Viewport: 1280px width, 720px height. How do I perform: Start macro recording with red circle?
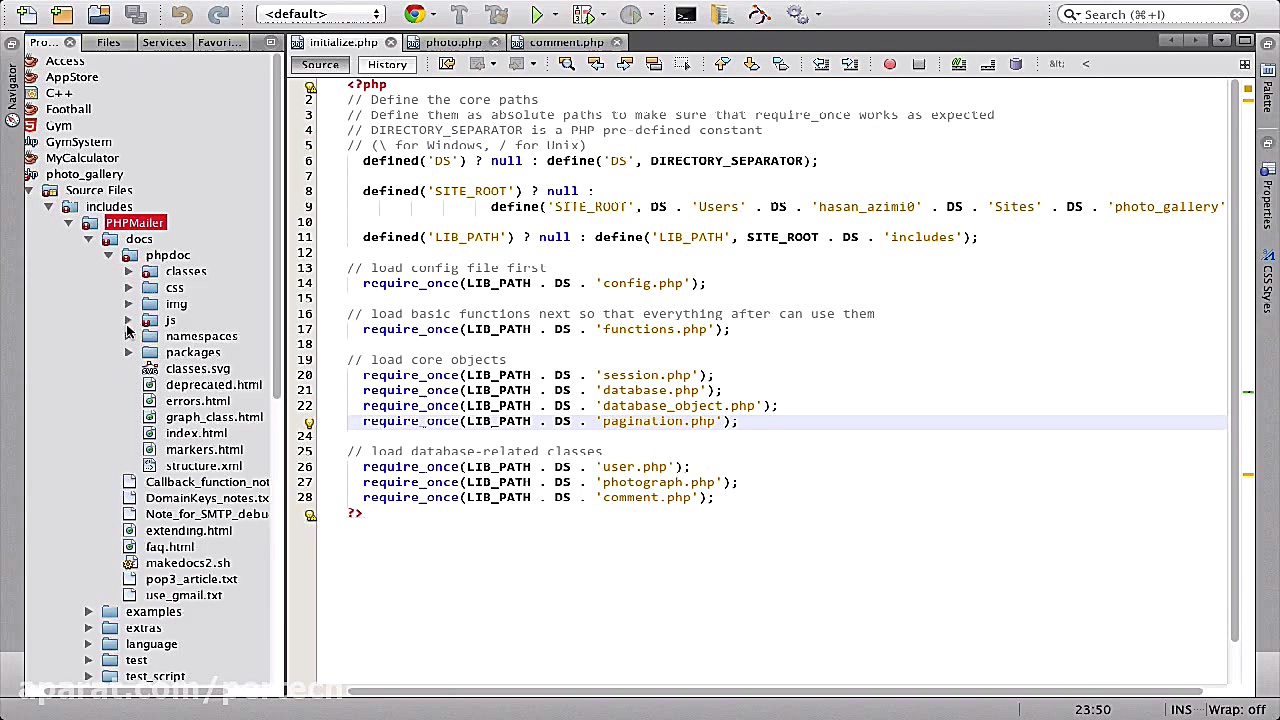coord(889,64)
